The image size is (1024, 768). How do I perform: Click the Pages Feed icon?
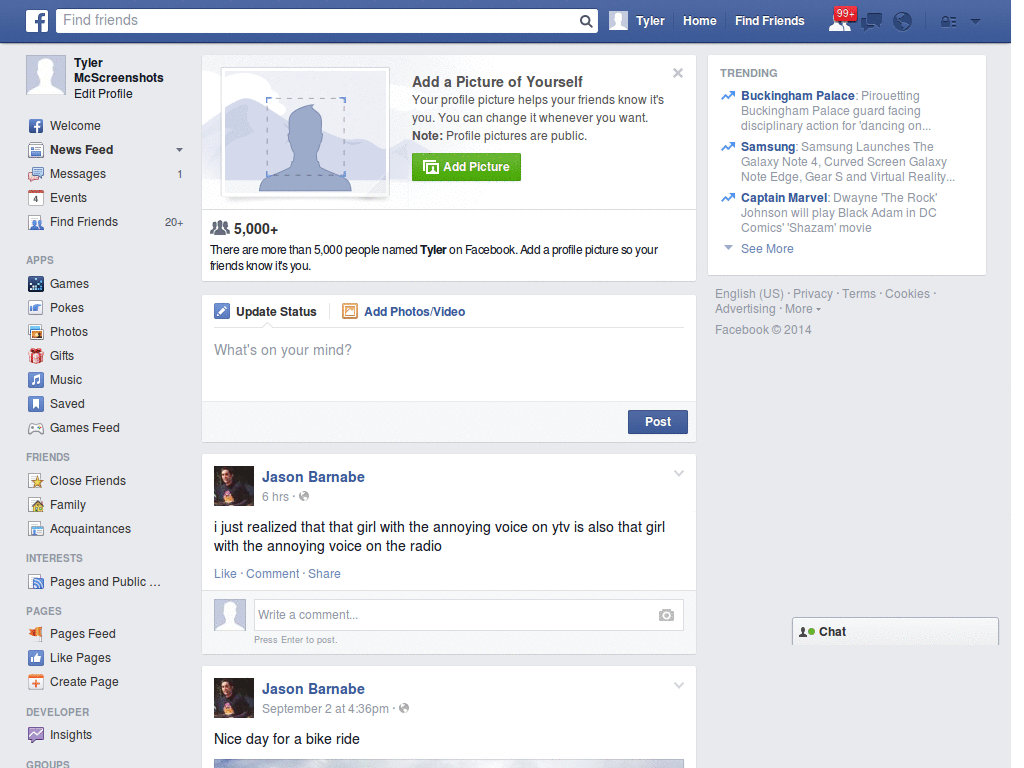point(36,633)
